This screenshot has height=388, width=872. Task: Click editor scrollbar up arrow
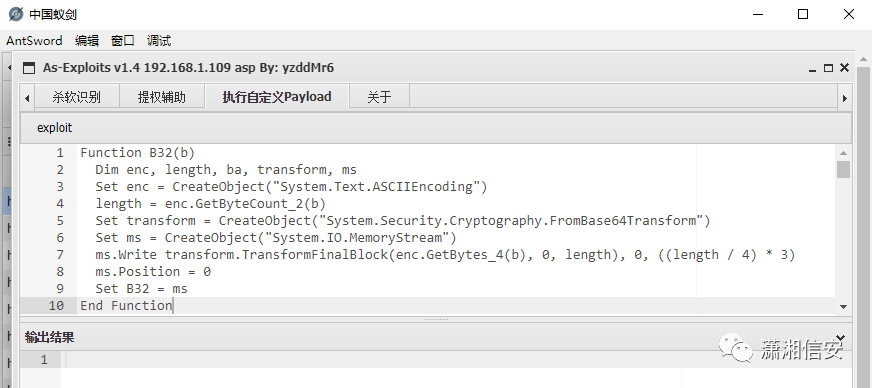coord(843,153)
